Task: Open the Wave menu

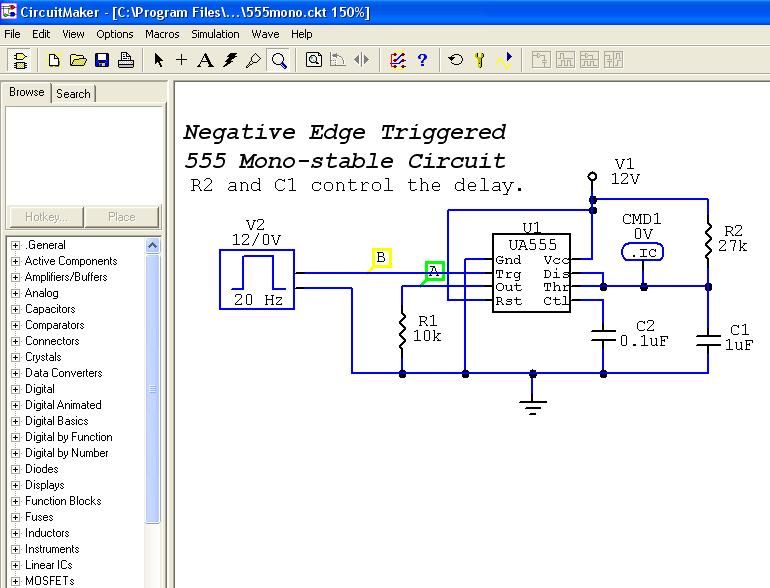Action: [x=265, y=34]
